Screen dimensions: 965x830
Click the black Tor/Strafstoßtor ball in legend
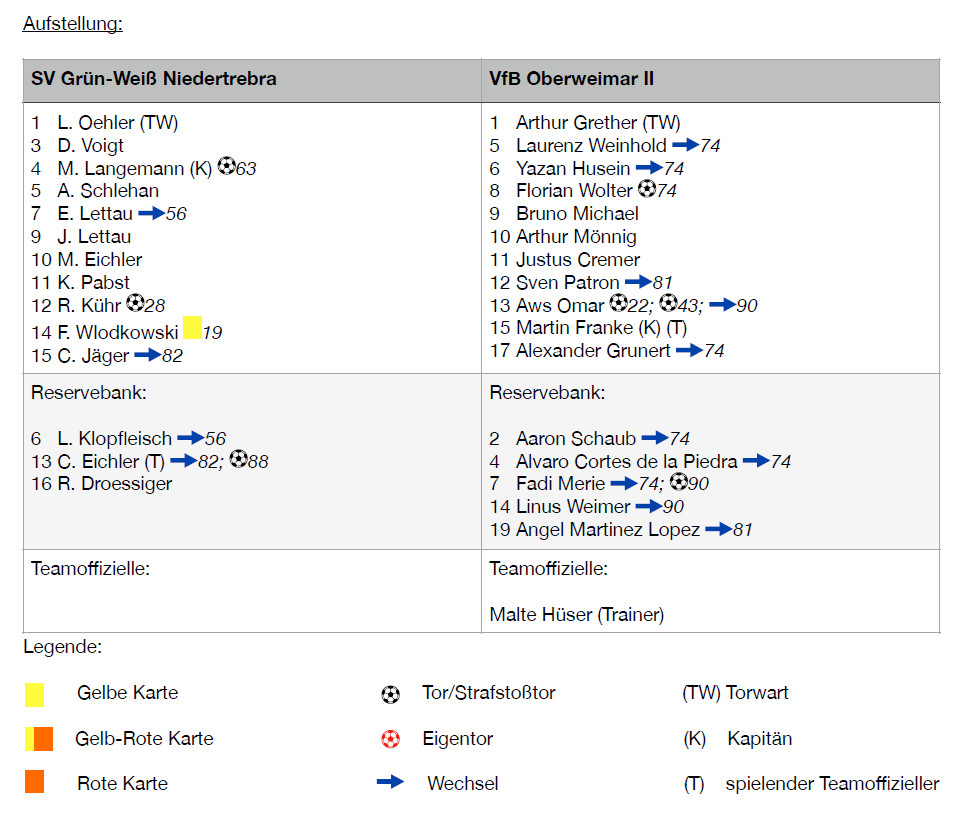pos(390,694)
